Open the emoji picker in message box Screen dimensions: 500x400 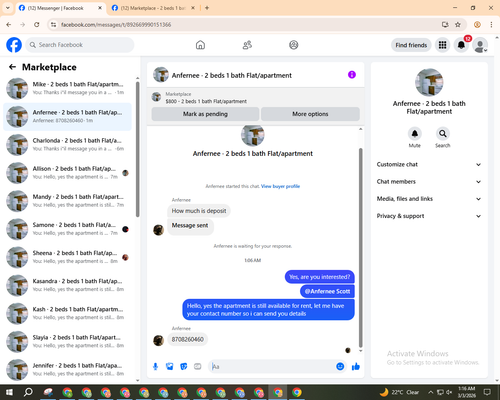click(340, 367)
